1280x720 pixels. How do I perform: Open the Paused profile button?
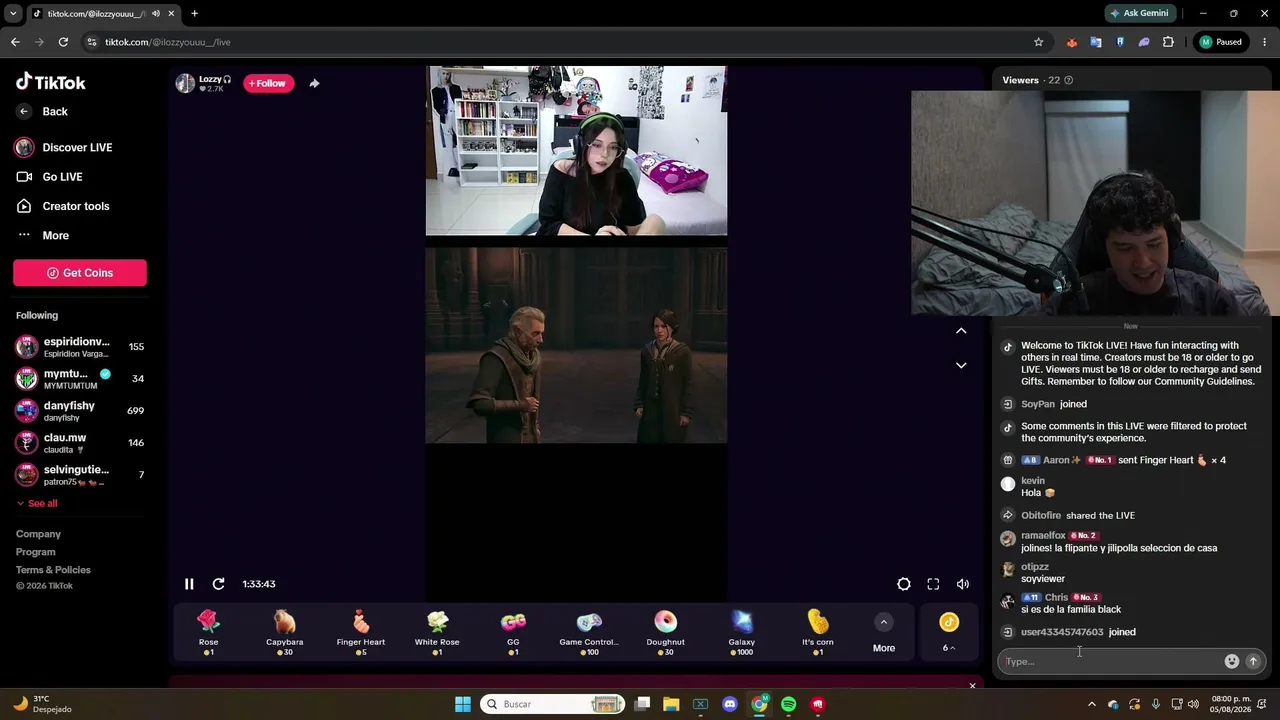1221,42
